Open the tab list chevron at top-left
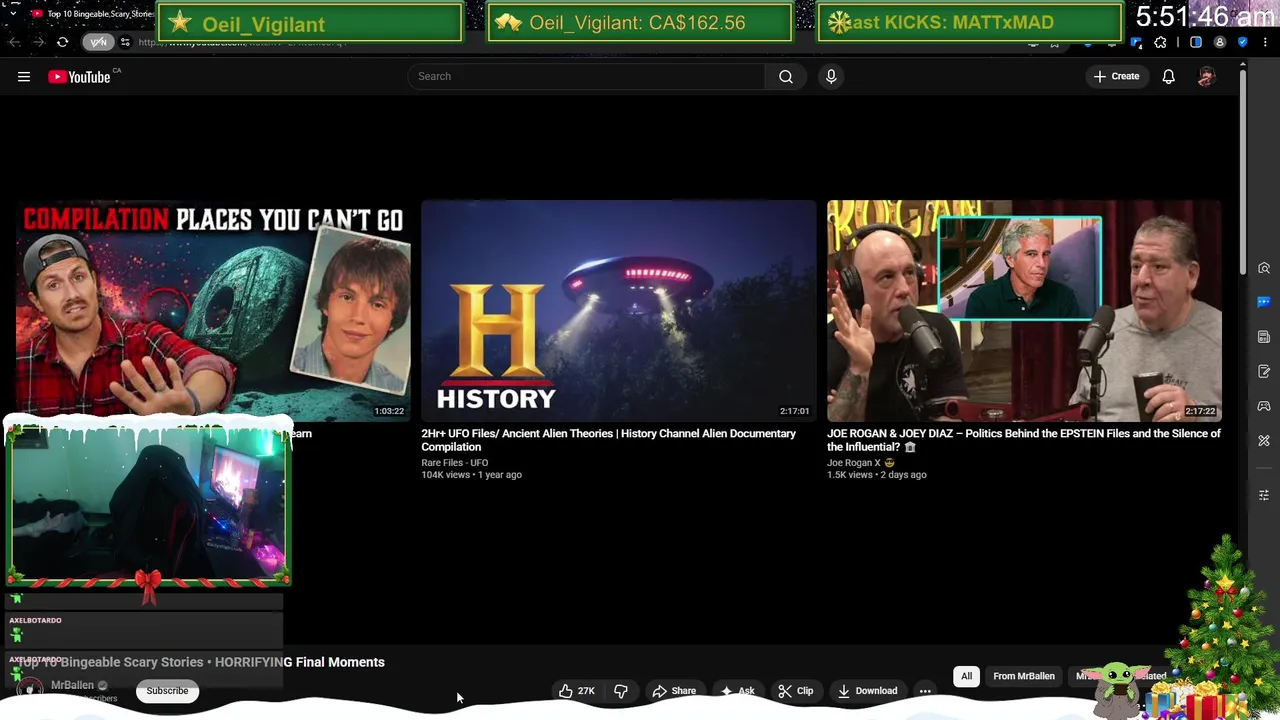Screen dimensions: 1280x720 13,14
